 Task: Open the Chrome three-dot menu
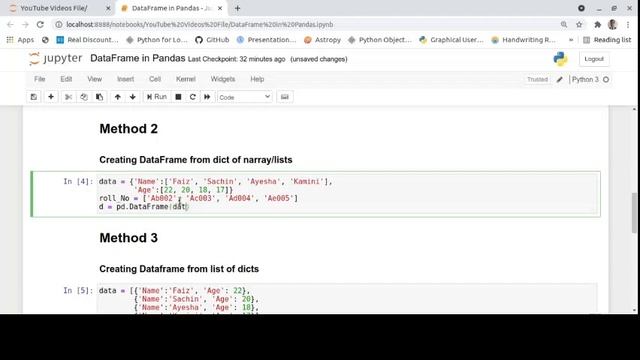pyautogui.click(x=628, y=24)
